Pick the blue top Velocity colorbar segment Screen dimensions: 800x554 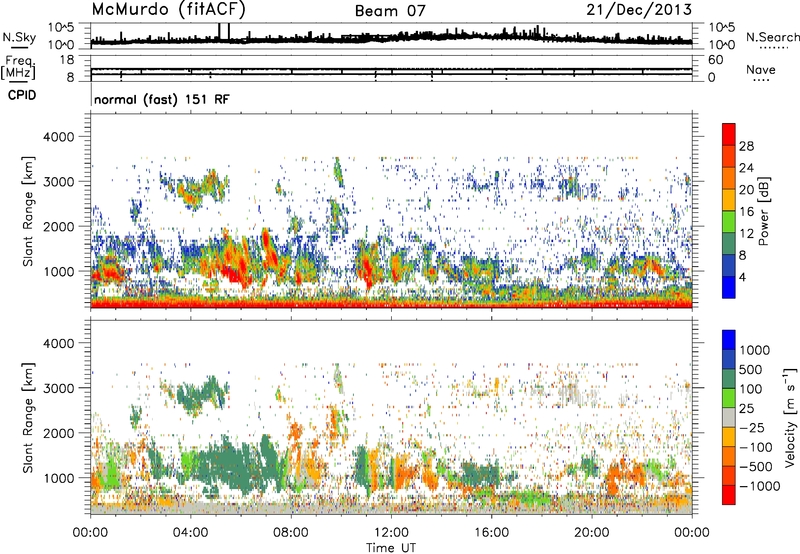pyautogui.click(x=729, y=340)
